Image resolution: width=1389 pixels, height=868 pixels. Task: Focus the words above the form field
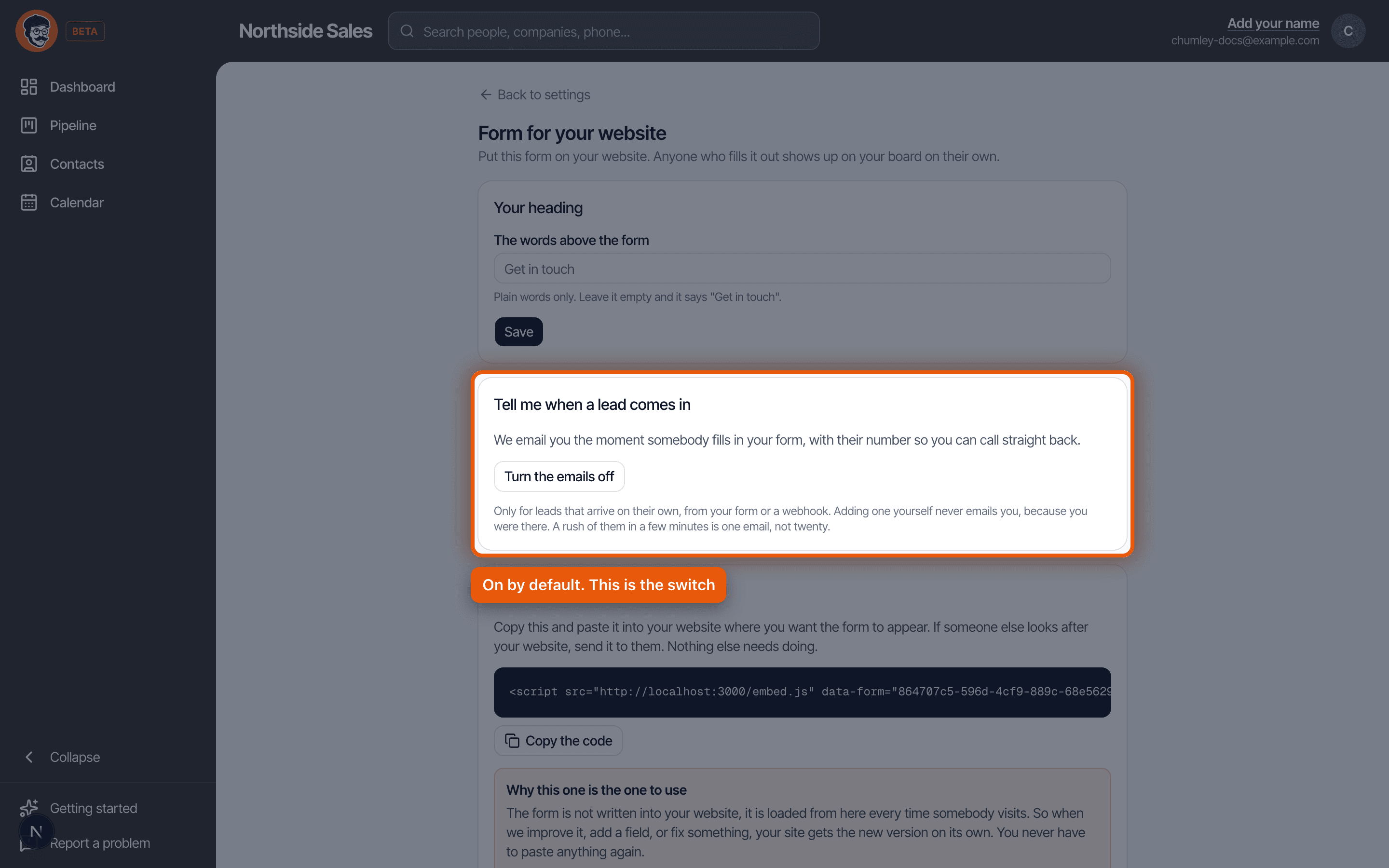pyautogui.click(x=802, y=269)
